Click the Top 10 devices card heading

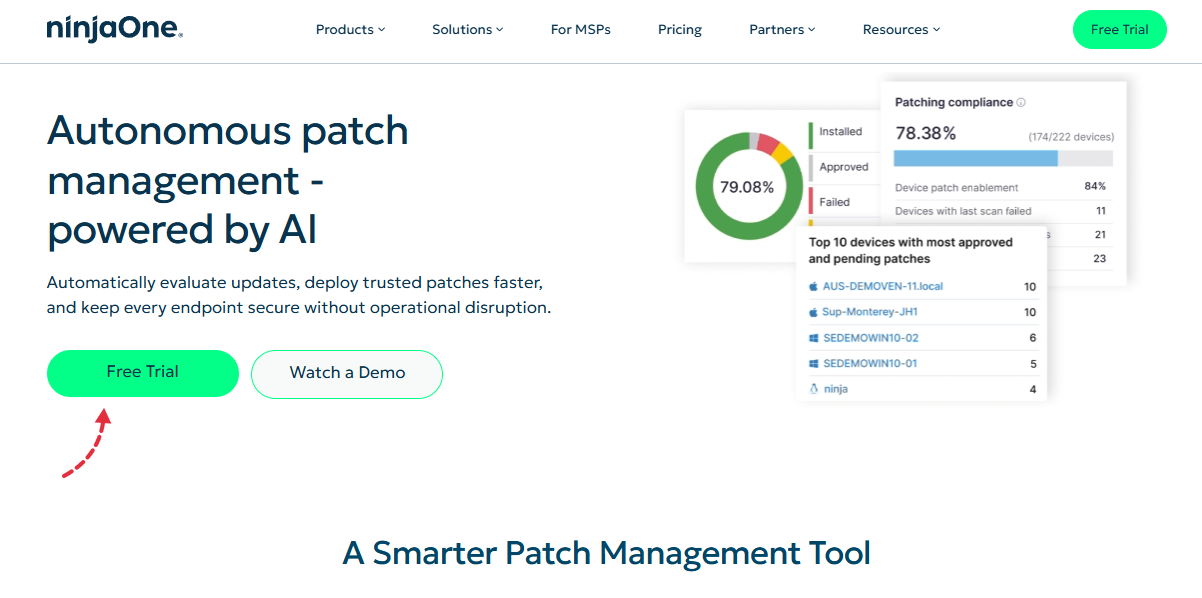click(x=911, y=250)
